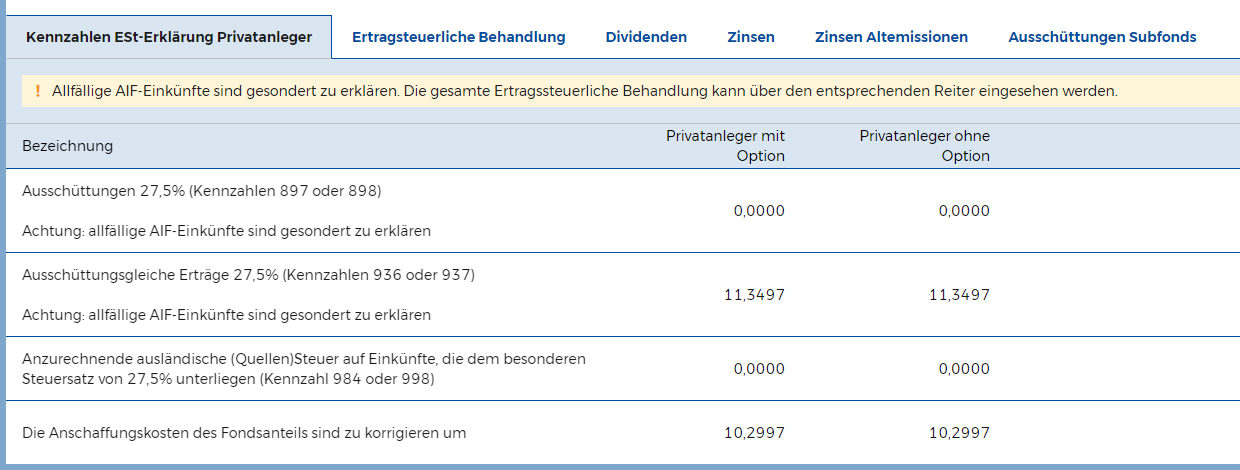Switch to the Ertragsteuerliche Behandlung tab

click(x=458, y=37)
